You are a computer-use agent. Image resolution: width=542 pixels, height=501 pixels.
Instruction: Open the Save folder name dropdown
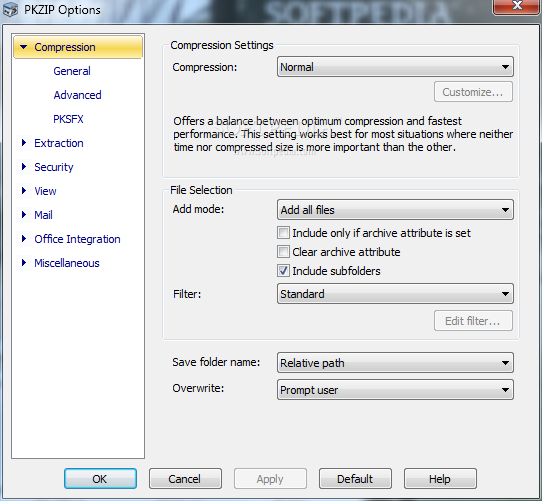pos(395,363)
